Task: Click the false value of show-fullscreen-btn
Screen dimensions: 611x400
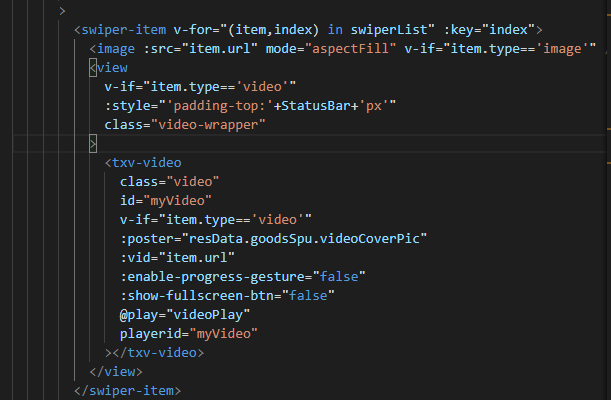Action: 308,296
